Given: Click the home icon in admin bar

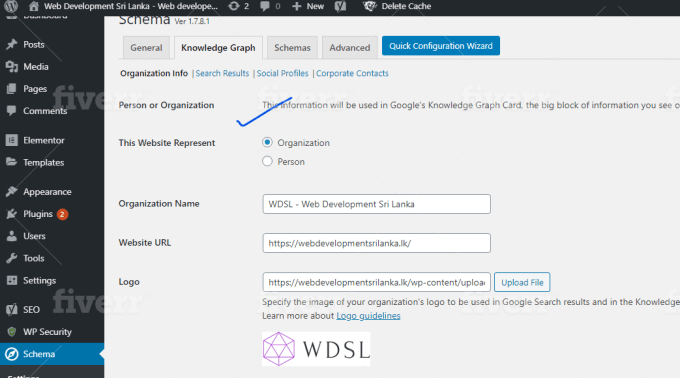Looking at the screenshot, I should pyautogui.click(x=33, y=6).
